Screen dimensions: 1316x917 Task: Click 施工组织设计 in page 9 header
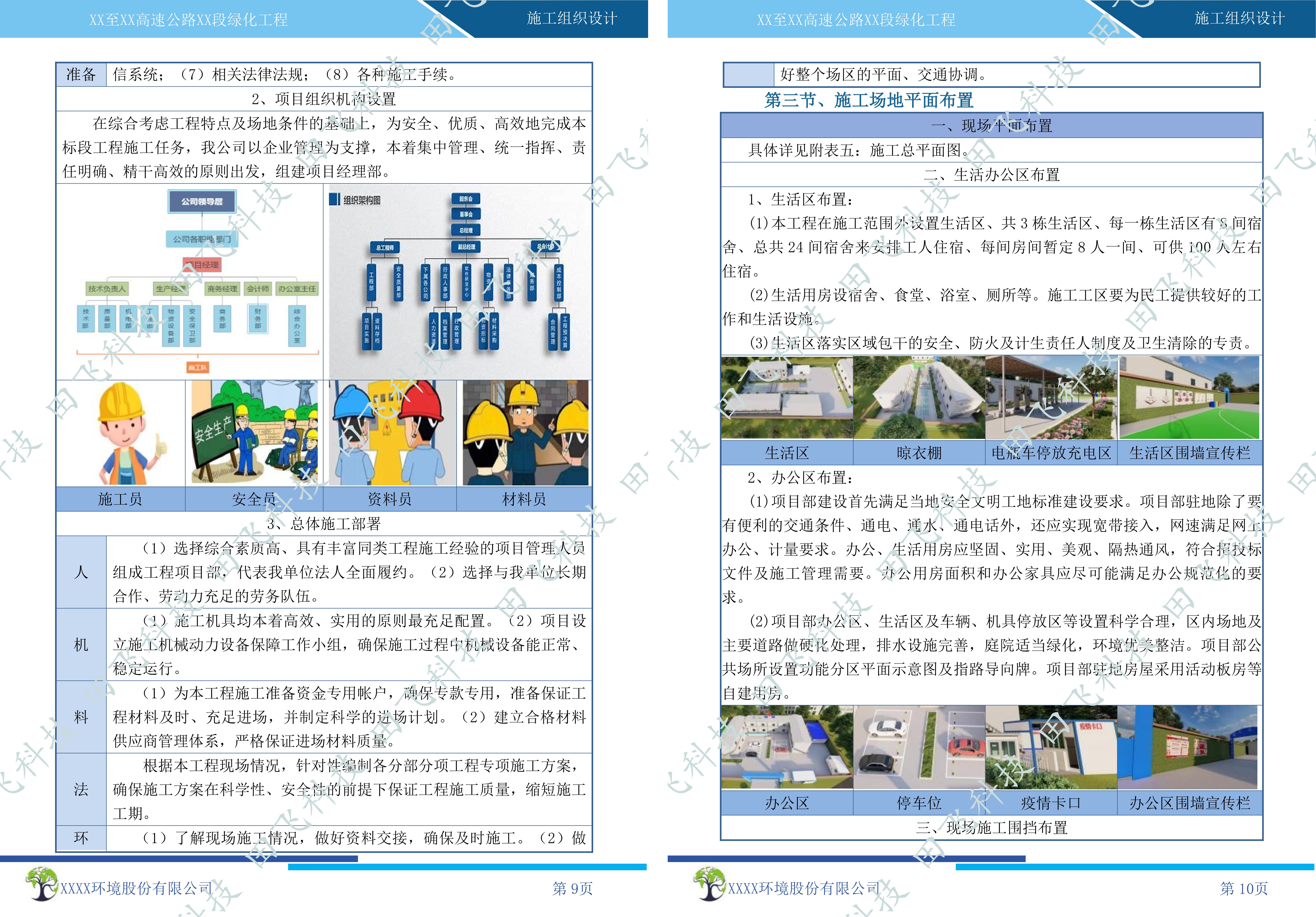pyautogui.click(x=572, y=18)
